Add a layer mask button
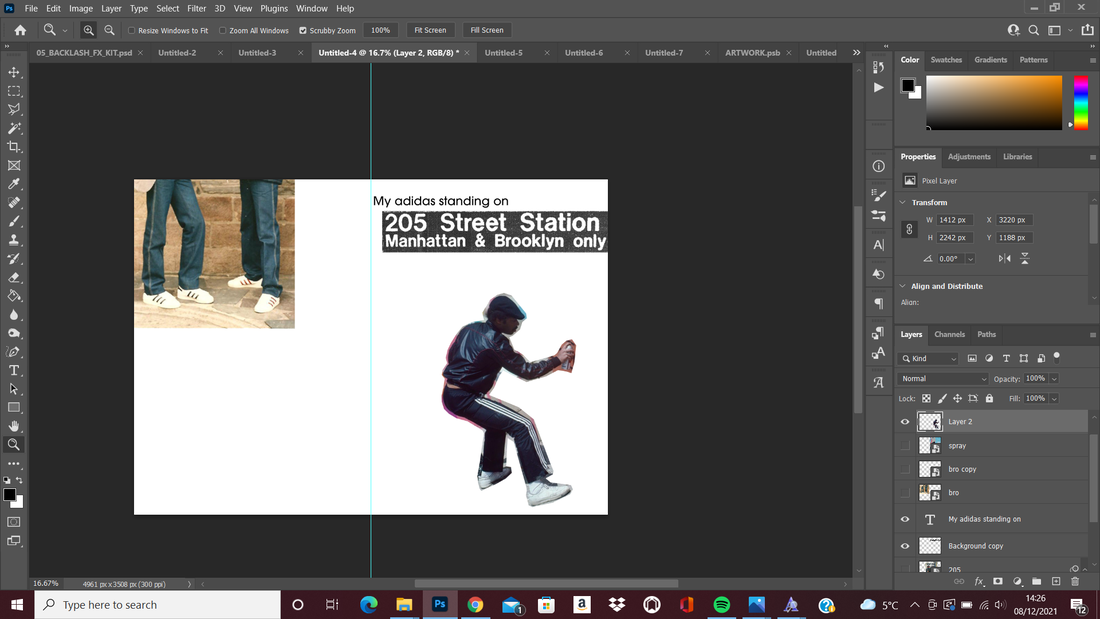 (x=998, y=581)
